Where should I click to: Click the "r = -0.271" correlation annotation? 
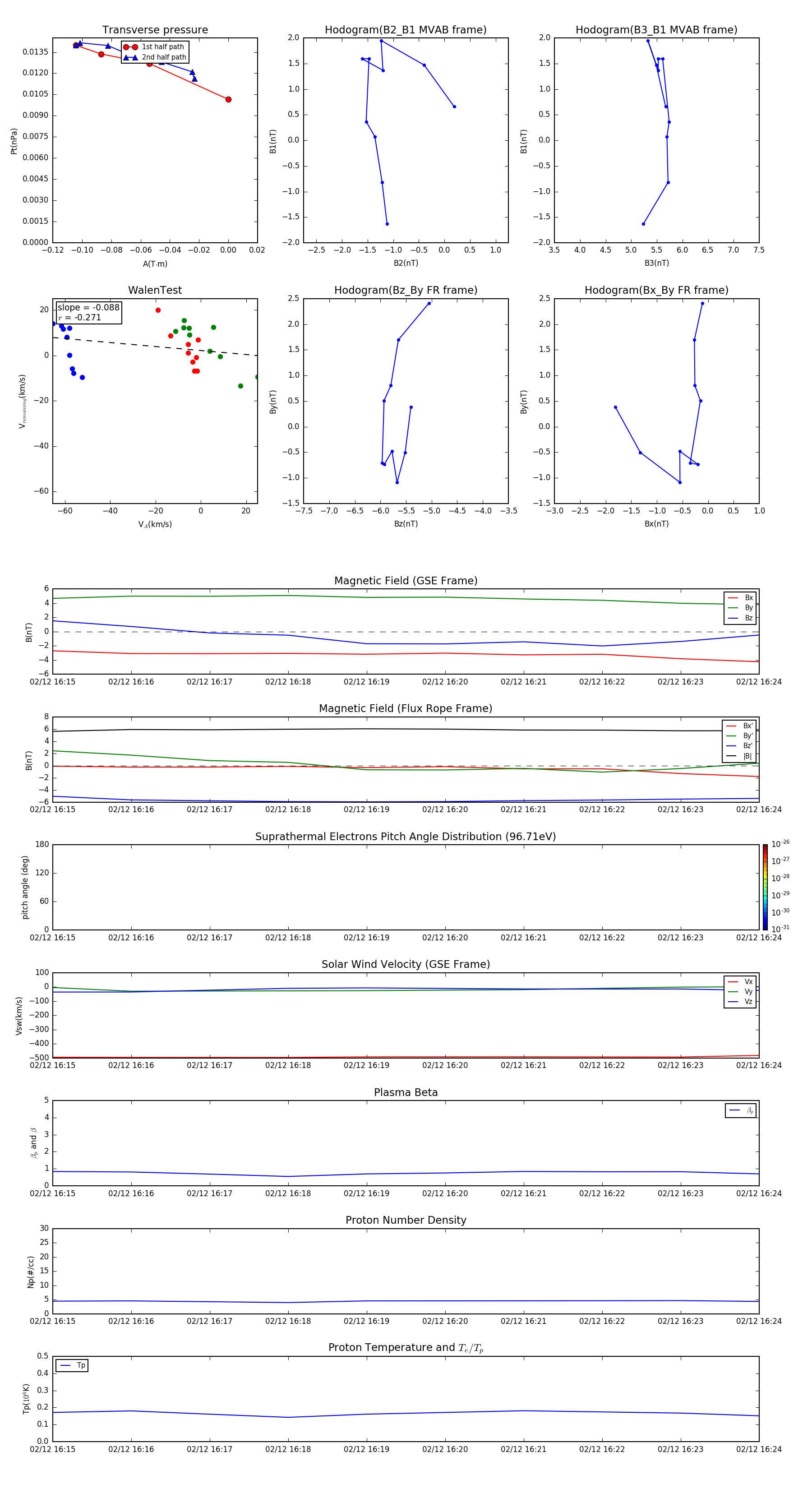point(80,317)
